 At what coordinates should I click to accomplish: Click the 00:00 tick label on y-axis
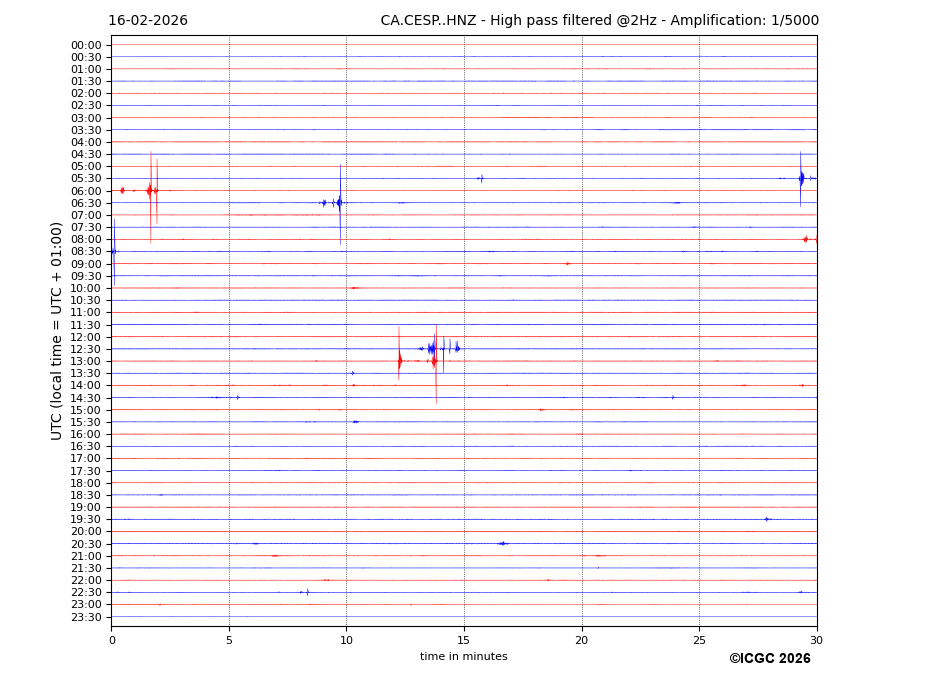[85, 45]
